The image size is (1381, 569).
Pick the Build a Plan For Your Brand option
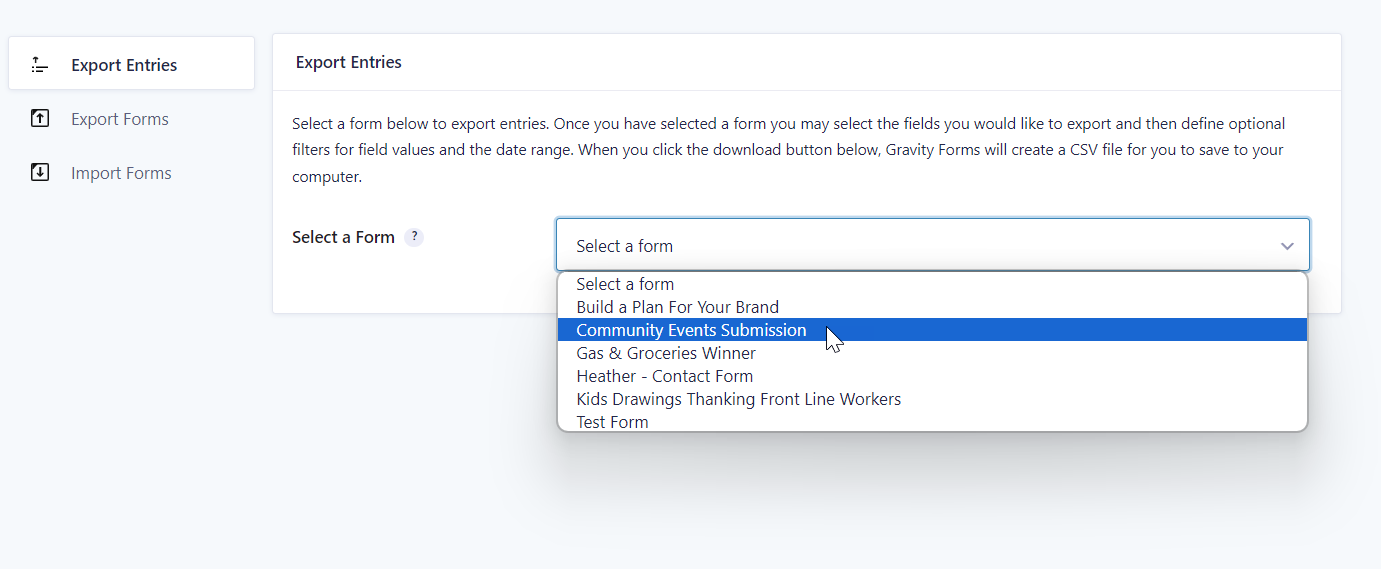pyautogui.click(x=932, y=307)
